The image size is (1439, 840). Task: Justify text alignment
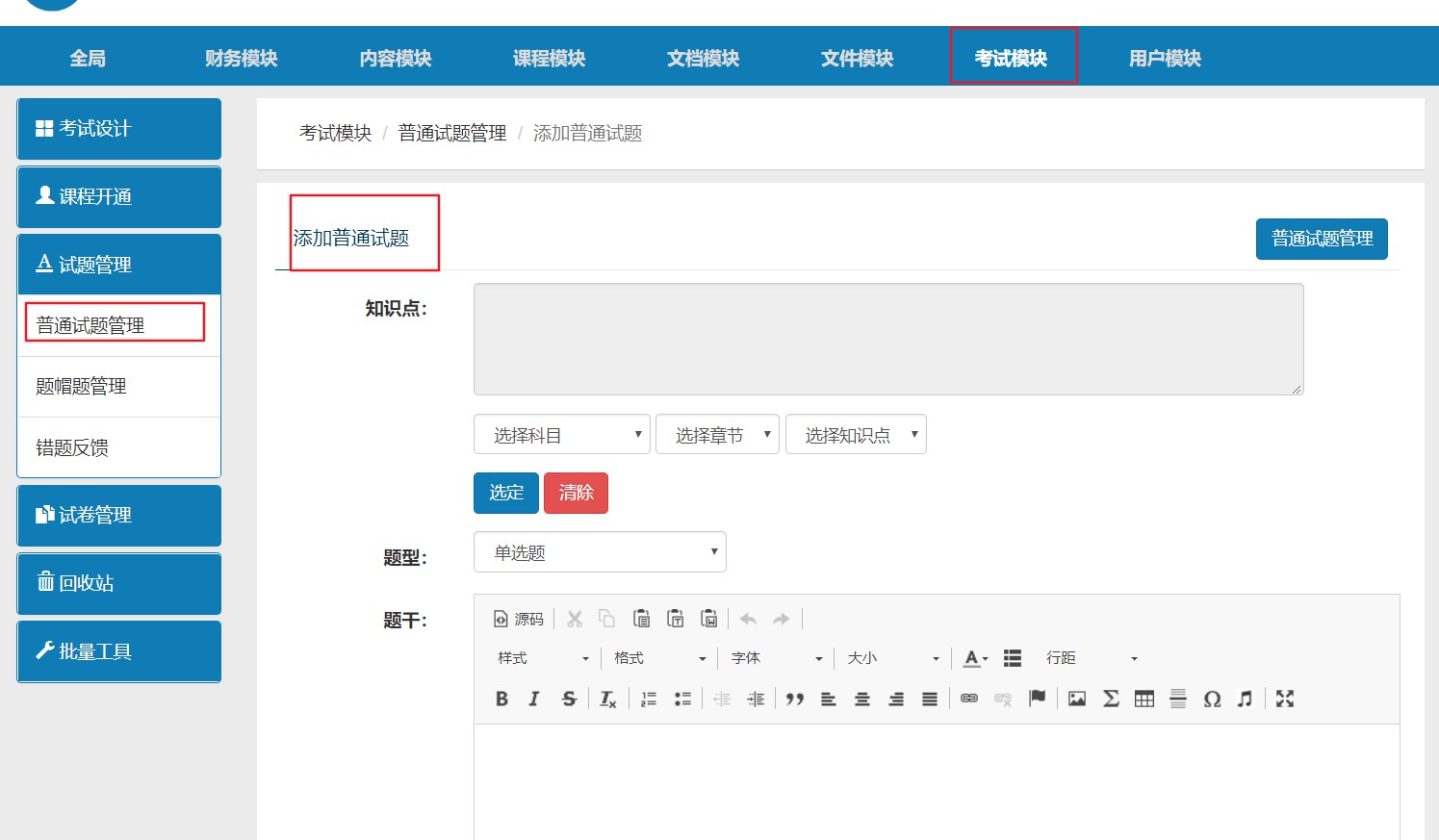pyautogui.click(x=930, y=699)
